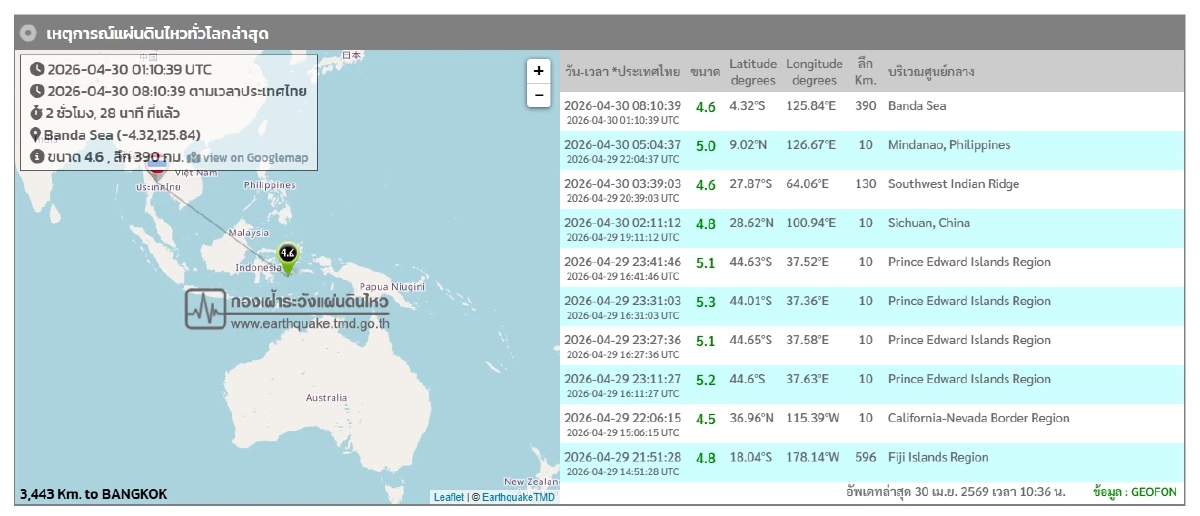Click the circular icon in the header bar

[x=29, y=33]
